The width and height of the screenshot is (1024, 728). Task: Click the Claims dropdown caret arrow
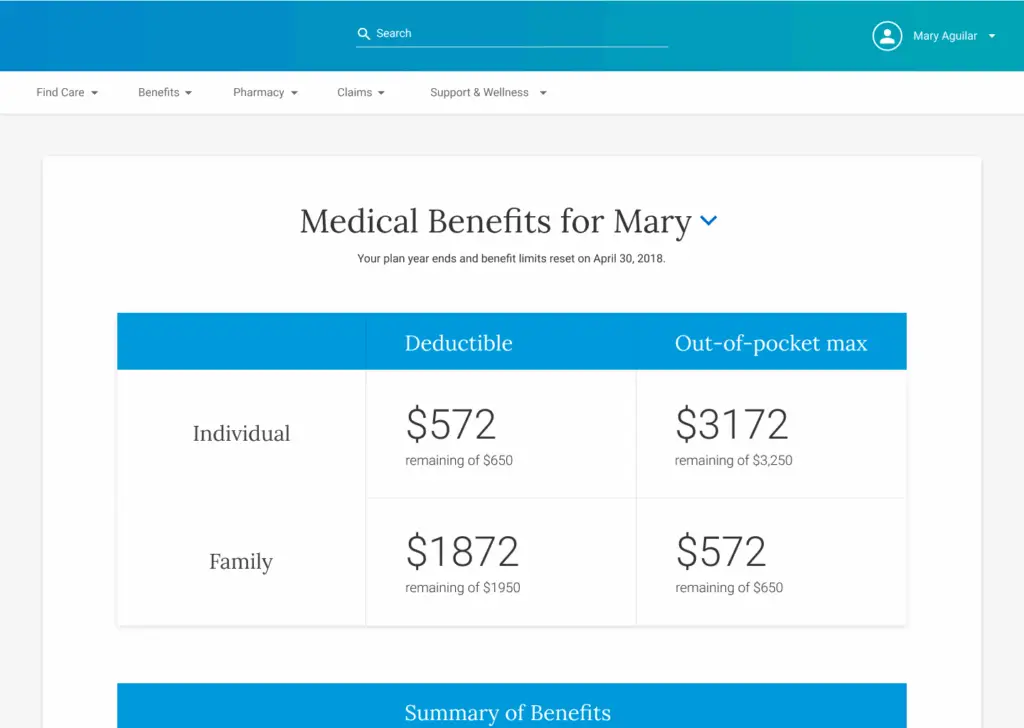pos(381,93)
